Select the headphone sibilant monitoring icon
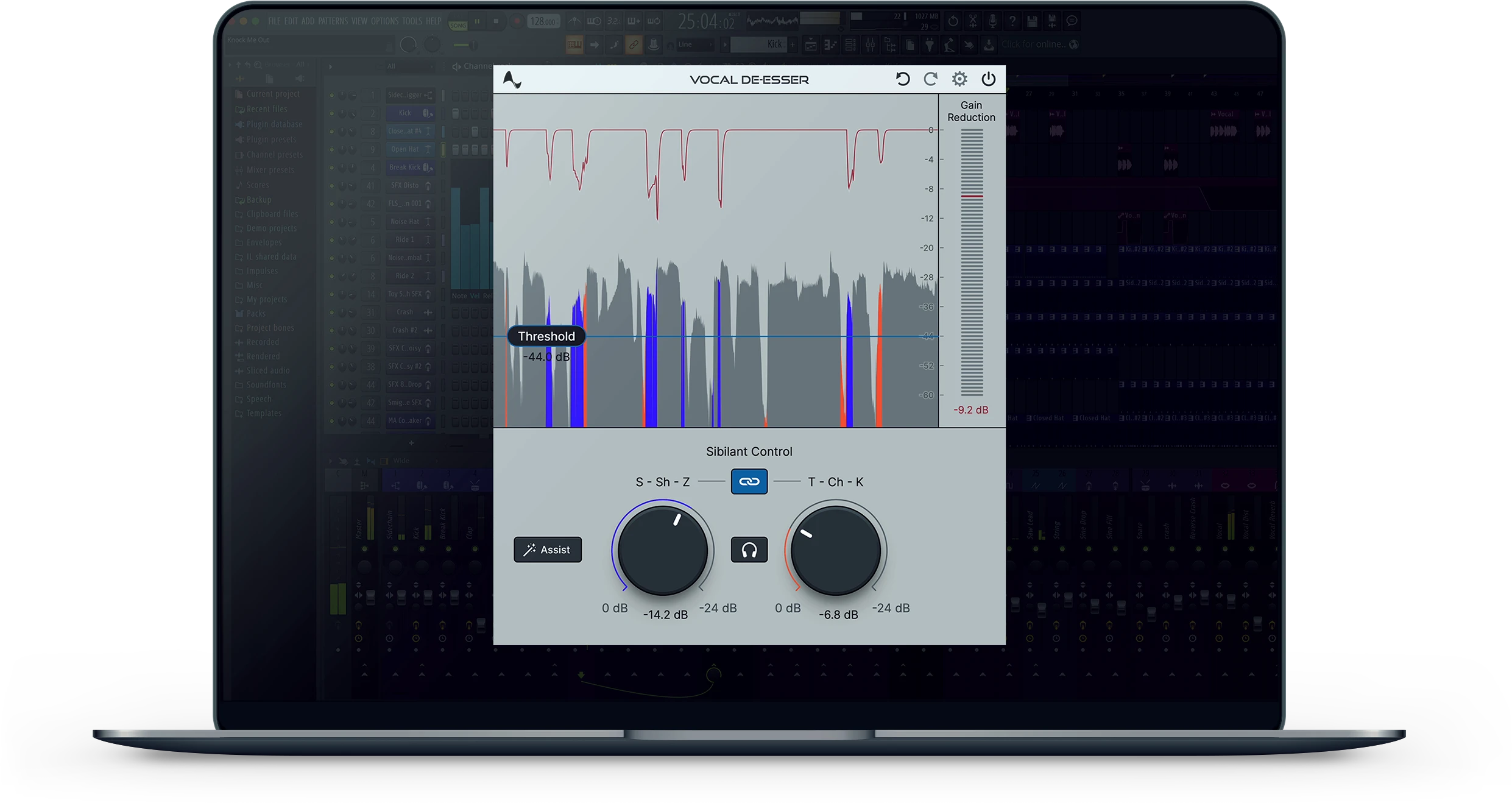 pos(749,550)
